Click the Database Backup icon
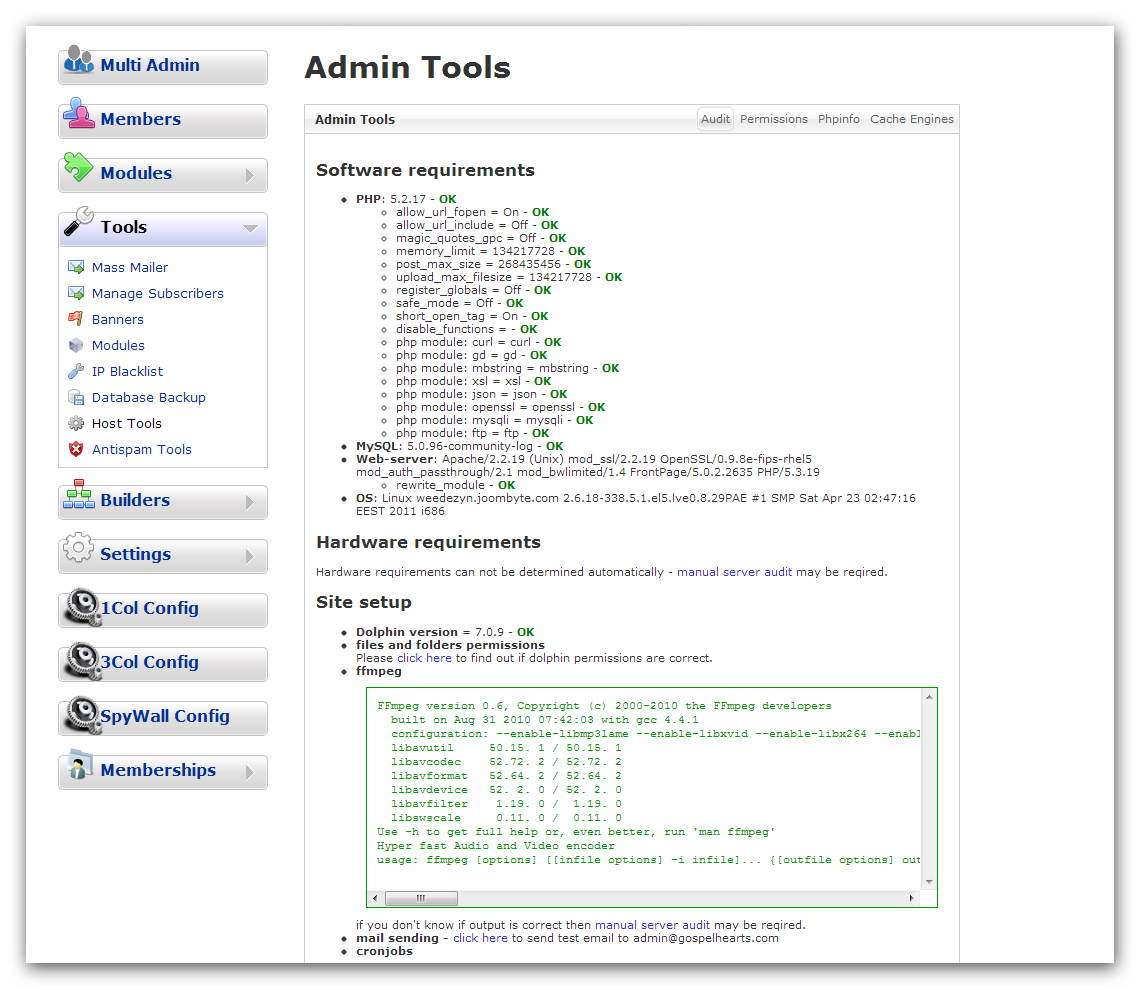The width and height of the screenshot is (1140, 989). coord(76,397)
